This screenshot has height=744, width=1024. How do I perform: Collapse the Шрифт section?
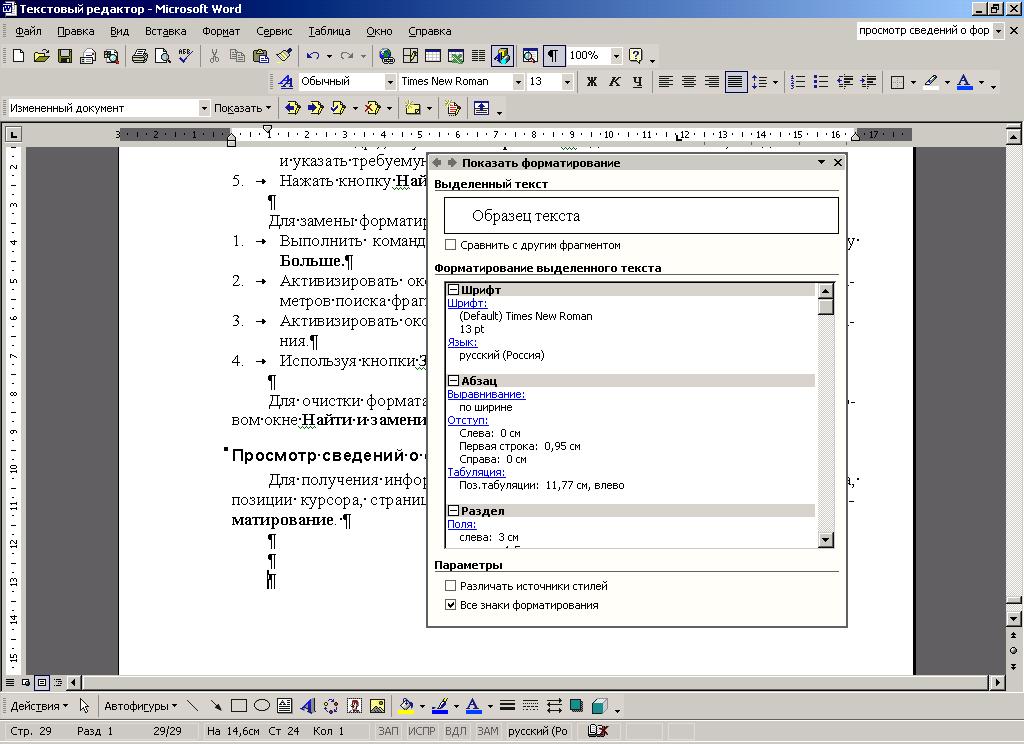coord(453,289)
